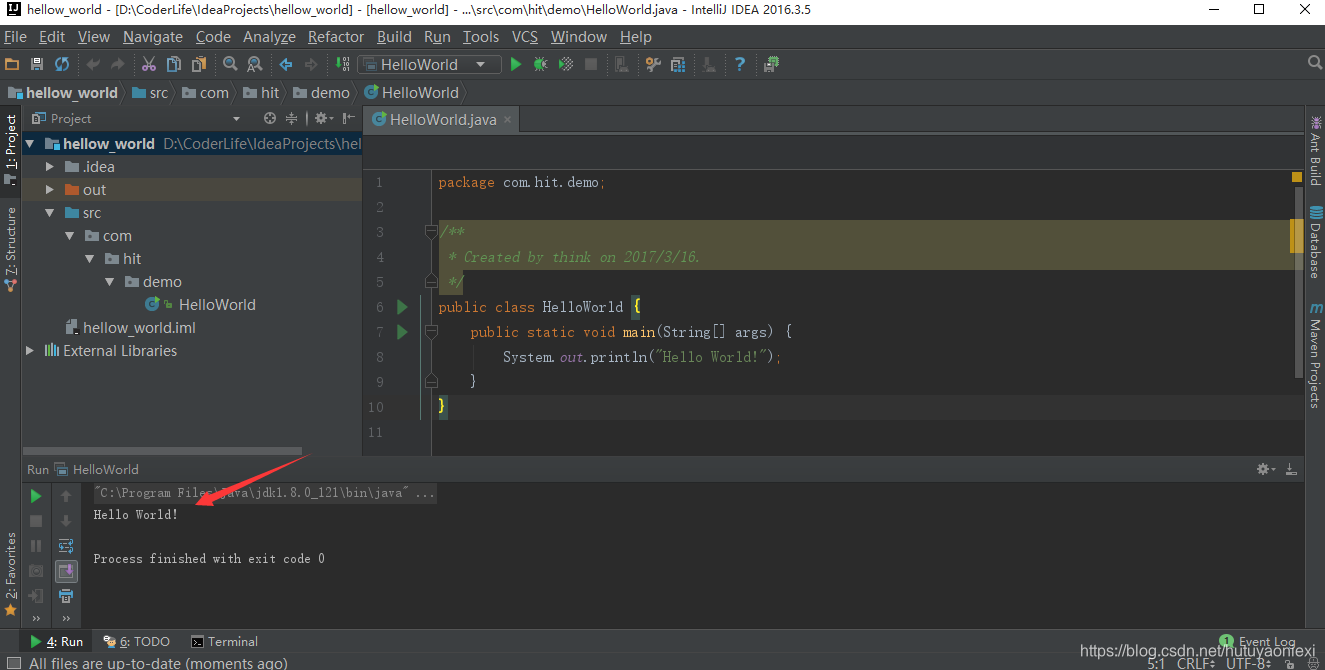Image resolution: width=1325 pixels, height=670 pixels.
Task: Click run gutter arrow beside main method
Action: [x=402, y=332]
